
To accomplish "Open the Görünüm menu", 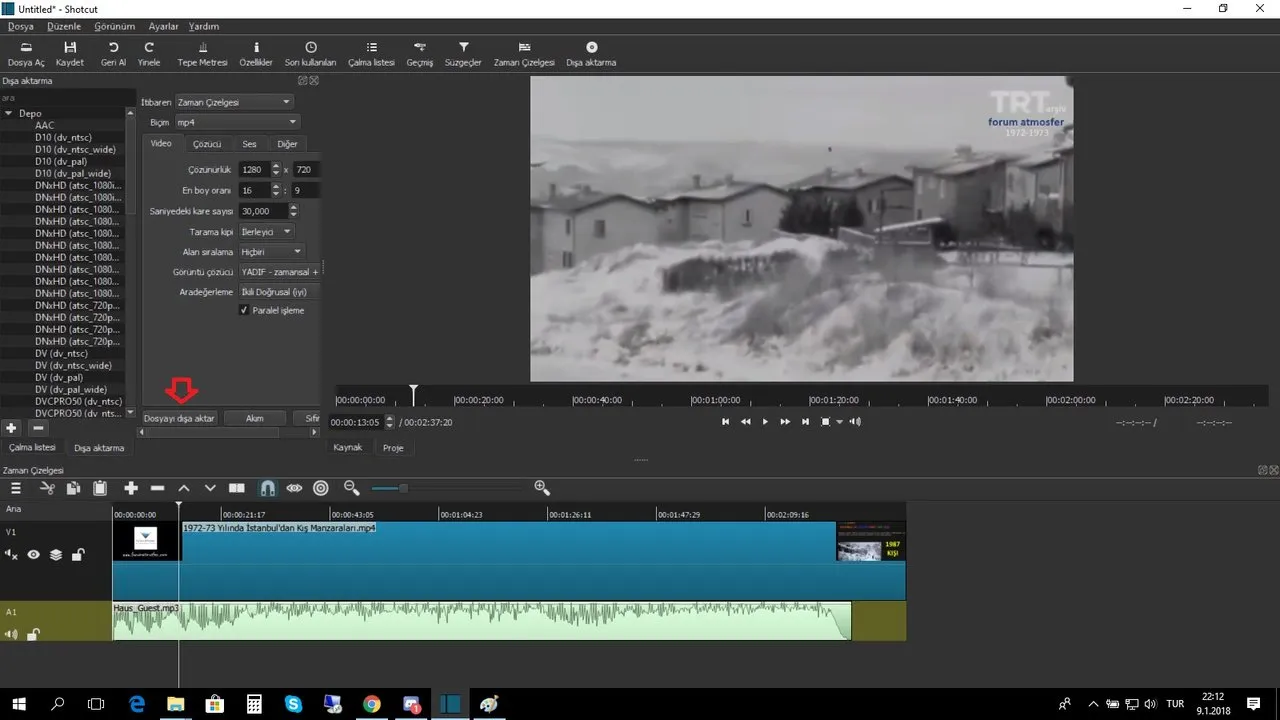I will tap(114, 26).
